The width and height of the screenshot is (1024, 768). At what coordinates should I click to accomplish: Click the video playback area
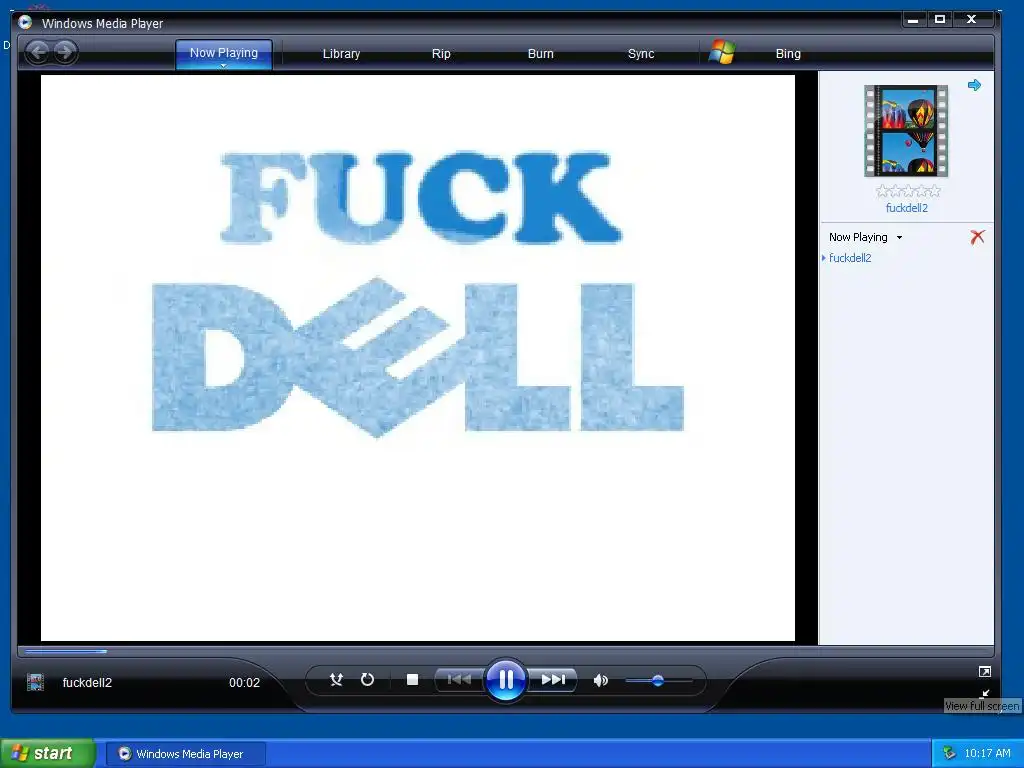coord(417,358)
